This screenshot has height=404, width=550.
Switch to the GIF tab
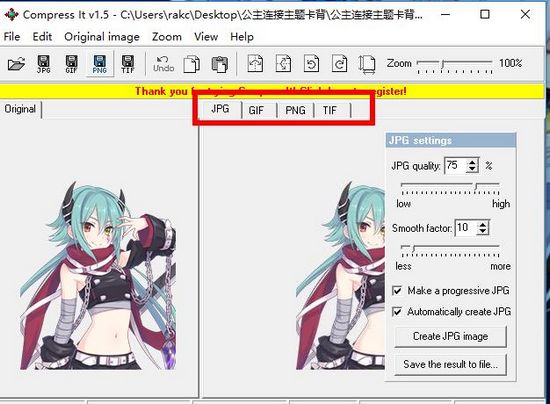(x=256, y=110)
